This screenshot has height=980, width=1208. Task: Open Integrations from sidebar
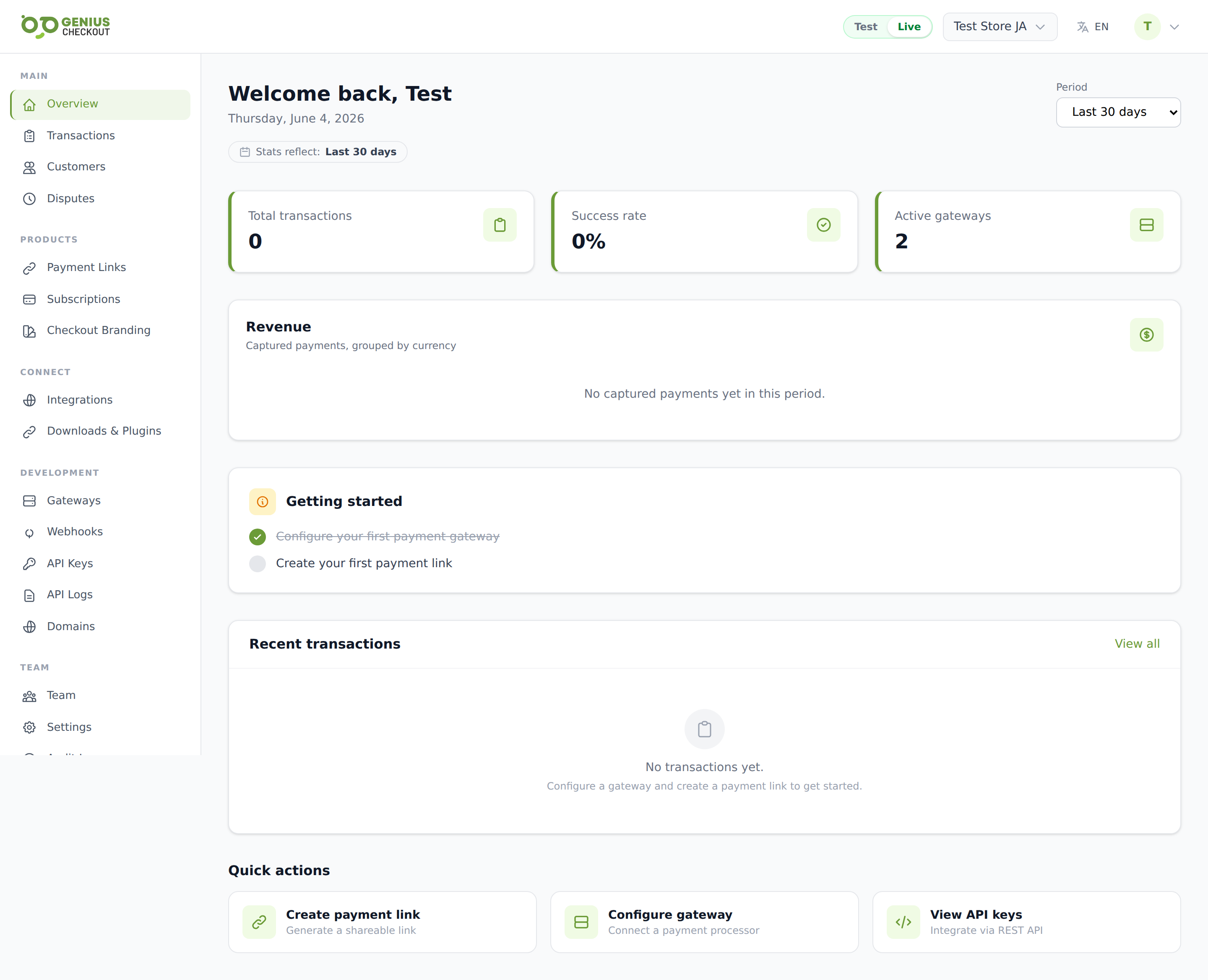(x=101, y=400)
